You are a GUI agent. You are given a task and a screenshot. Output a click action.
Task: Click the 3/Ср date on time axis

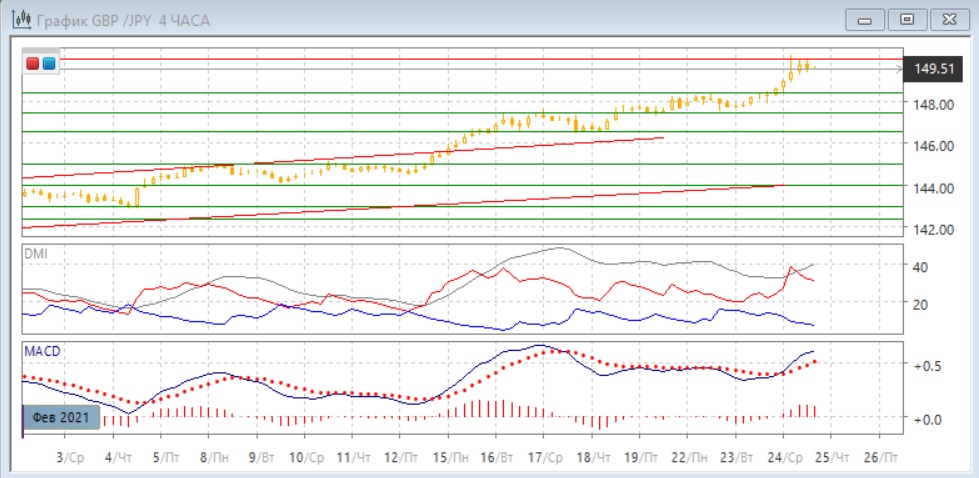click(68, 457)
